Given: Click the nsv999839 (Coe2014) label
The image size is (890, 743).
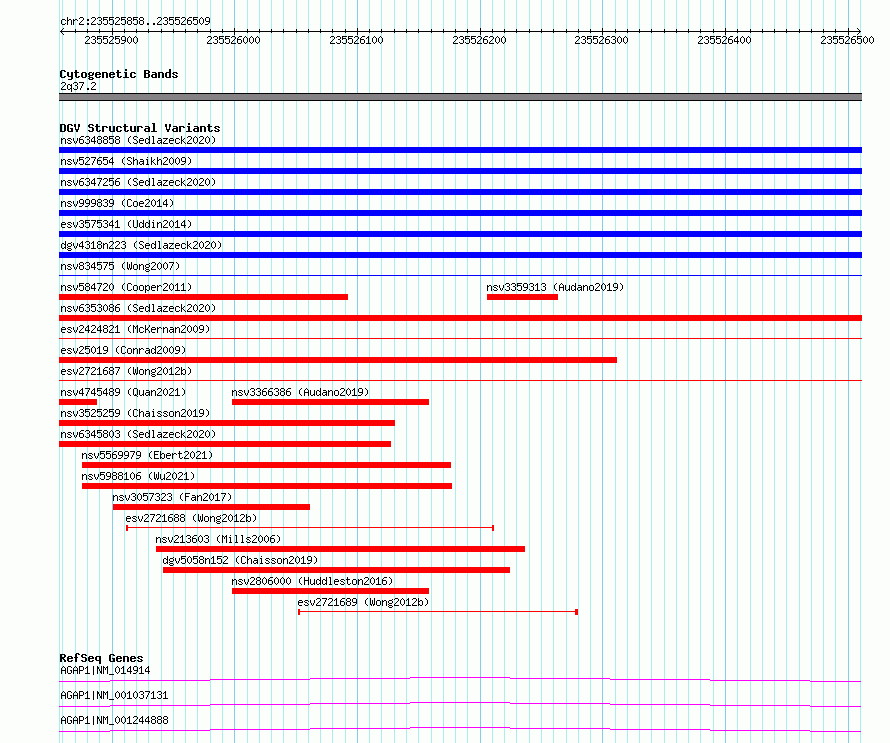Looking at the screenshot, I should (117, 203).
